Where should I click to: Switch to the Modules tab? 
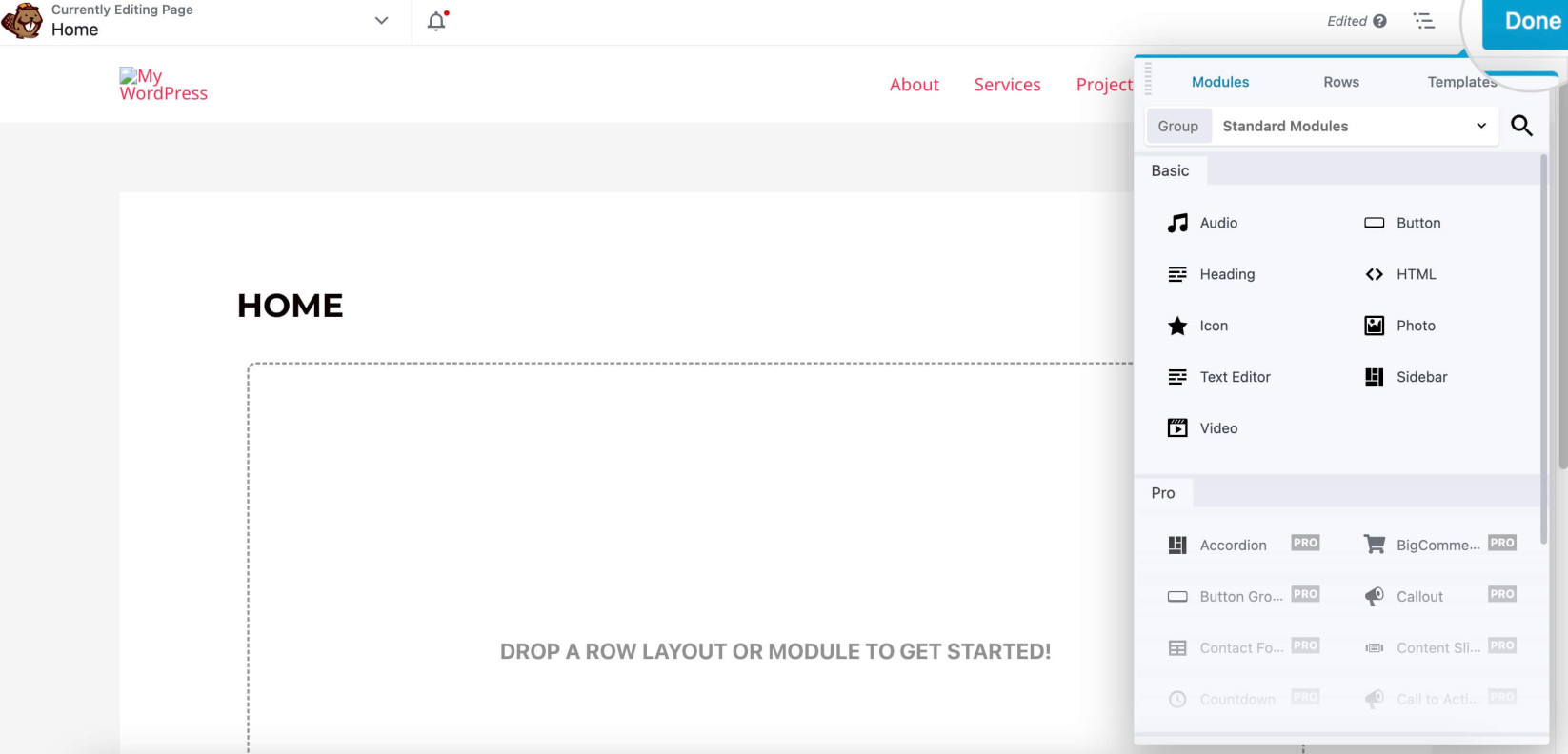click(1220, 82)
